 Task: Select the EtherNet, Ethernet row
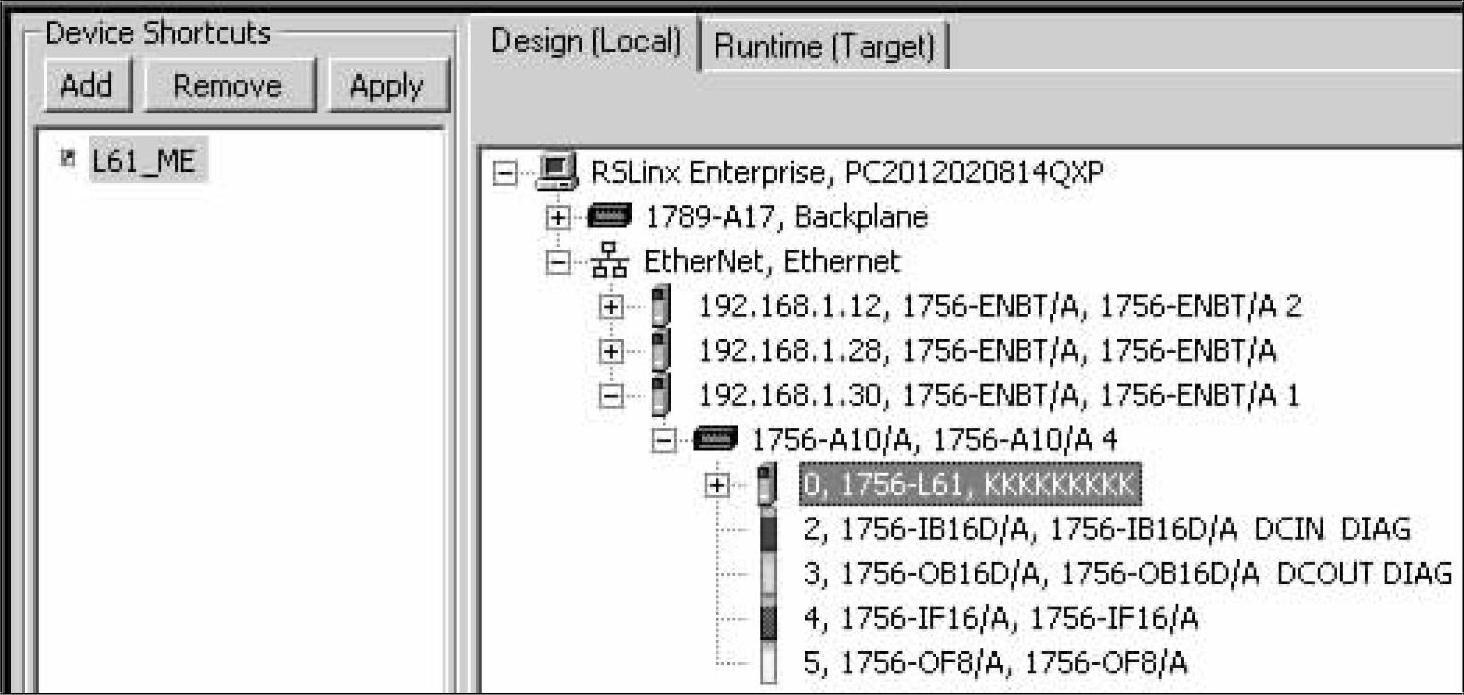(772, 262)
